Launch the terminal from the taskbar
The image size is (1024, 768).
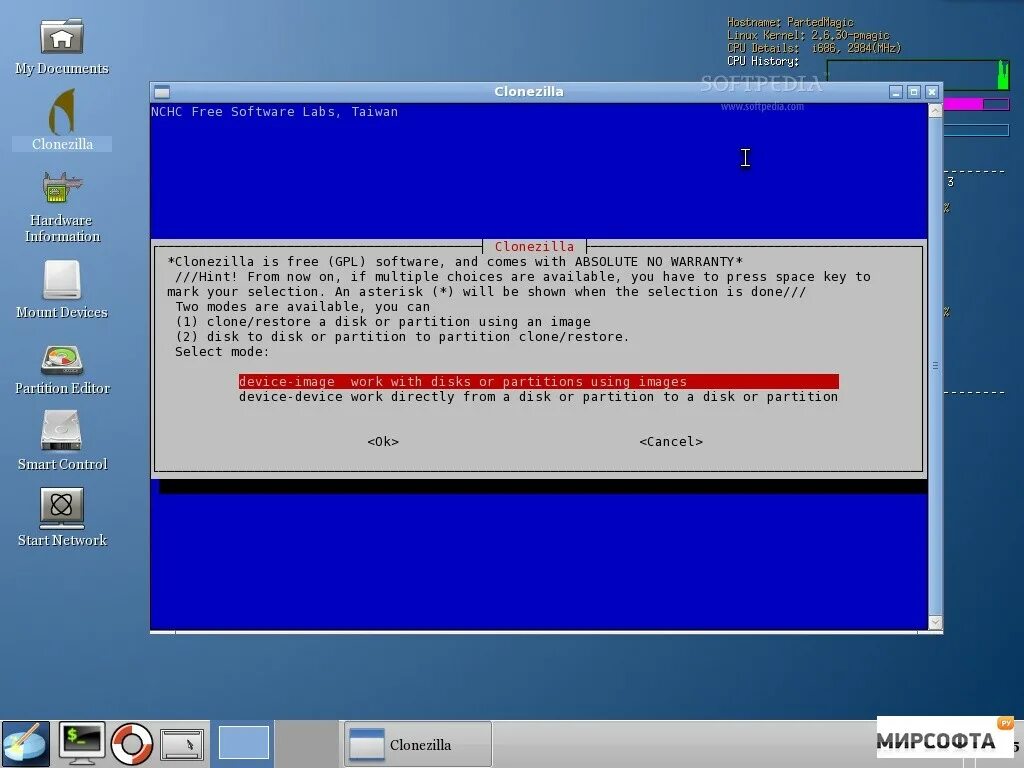81,744
